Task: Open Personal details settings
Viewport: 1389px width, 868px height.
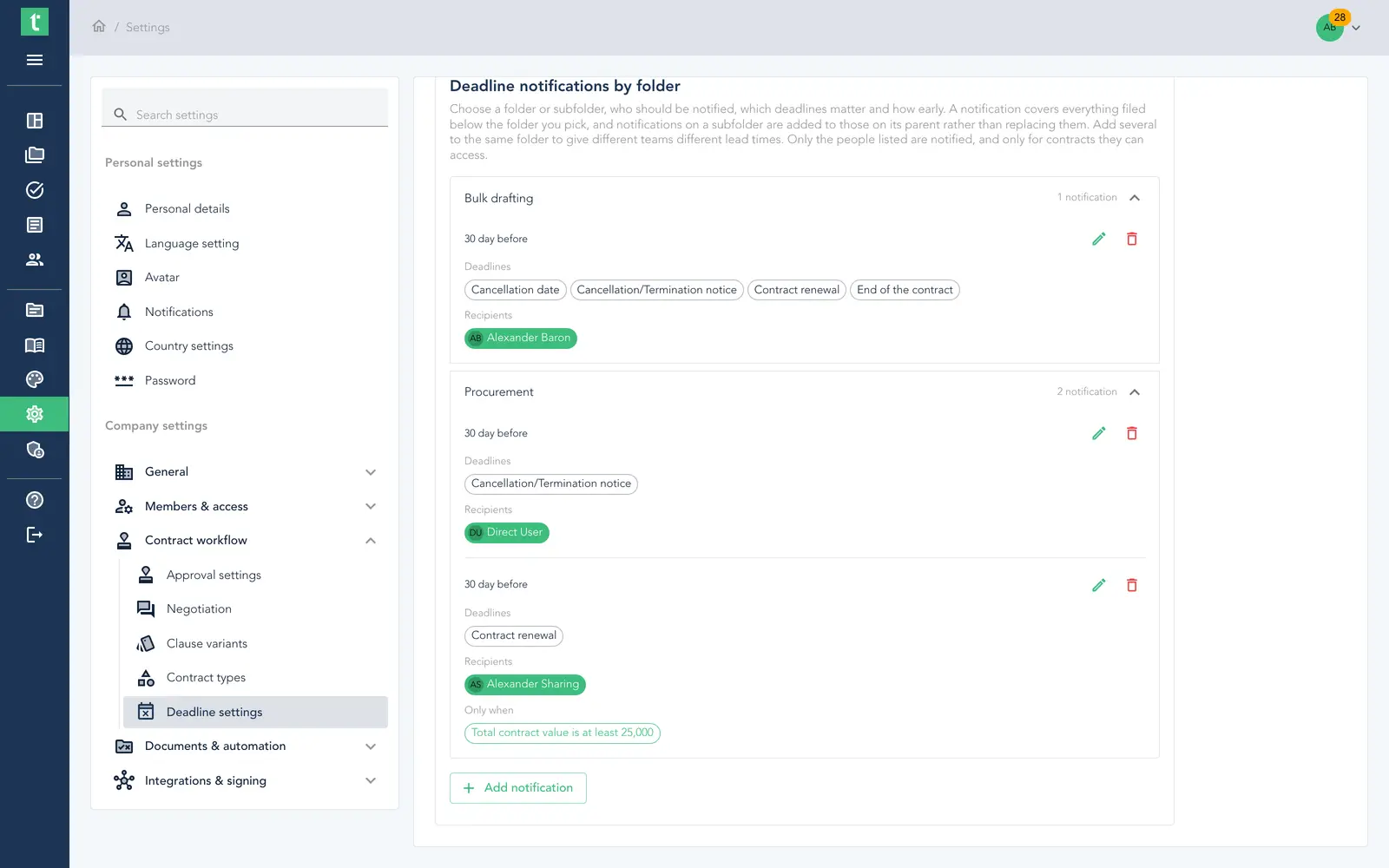Action: (245, 209)
